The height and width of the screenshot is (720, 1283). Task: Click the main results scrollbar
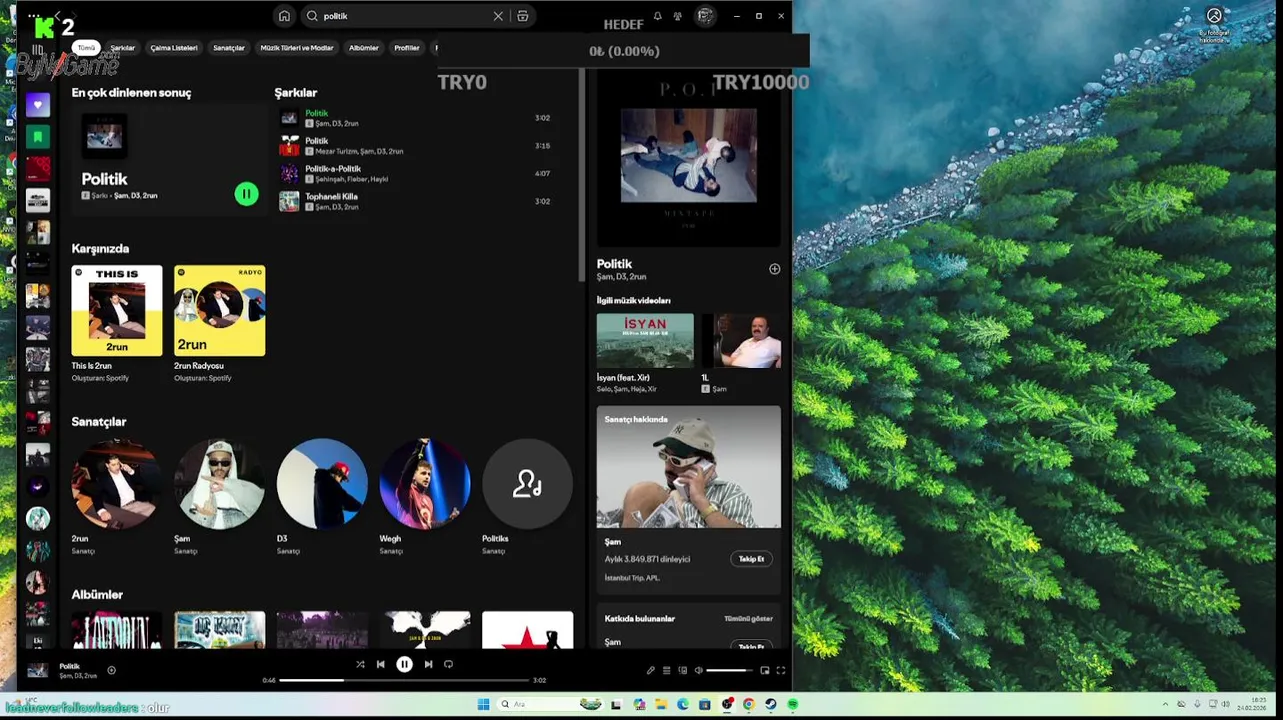pyautogui.click(x=581, y=175)
